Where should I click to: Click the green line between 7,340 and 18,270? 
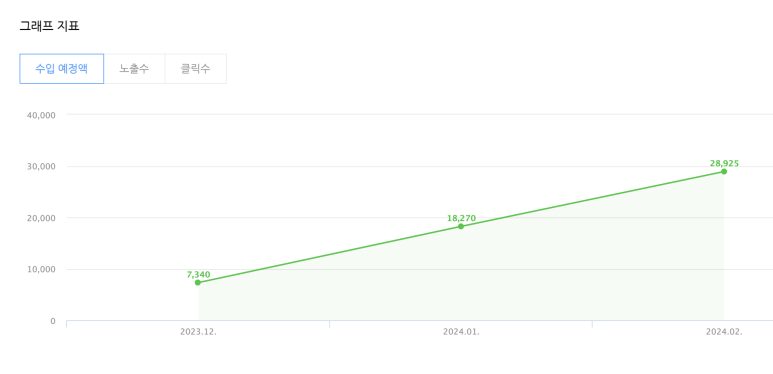click(x=329, y=254)
